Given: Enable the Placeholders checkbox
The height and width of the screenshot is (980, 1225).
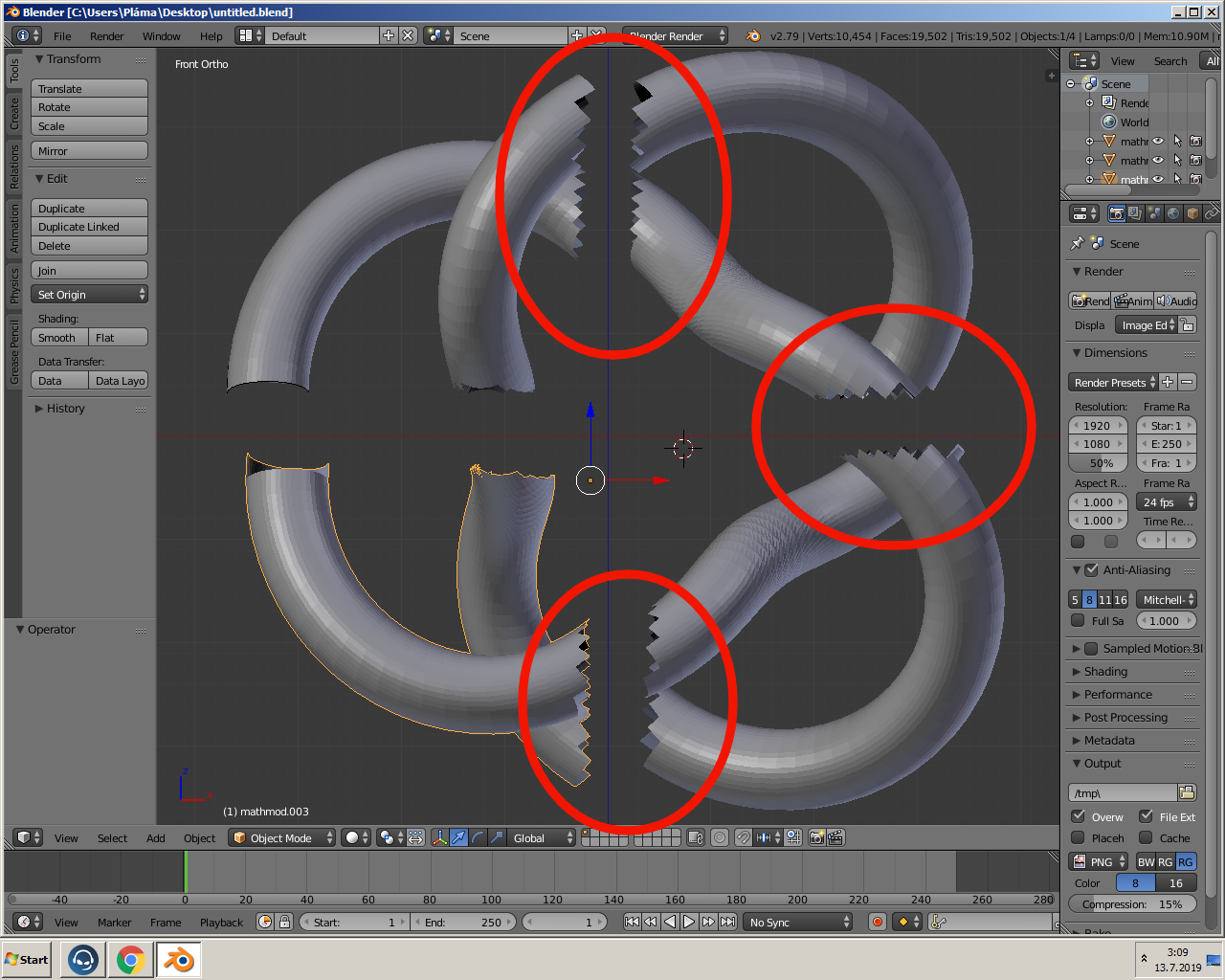Looking at the screenshot, I should coord(1078,837).
